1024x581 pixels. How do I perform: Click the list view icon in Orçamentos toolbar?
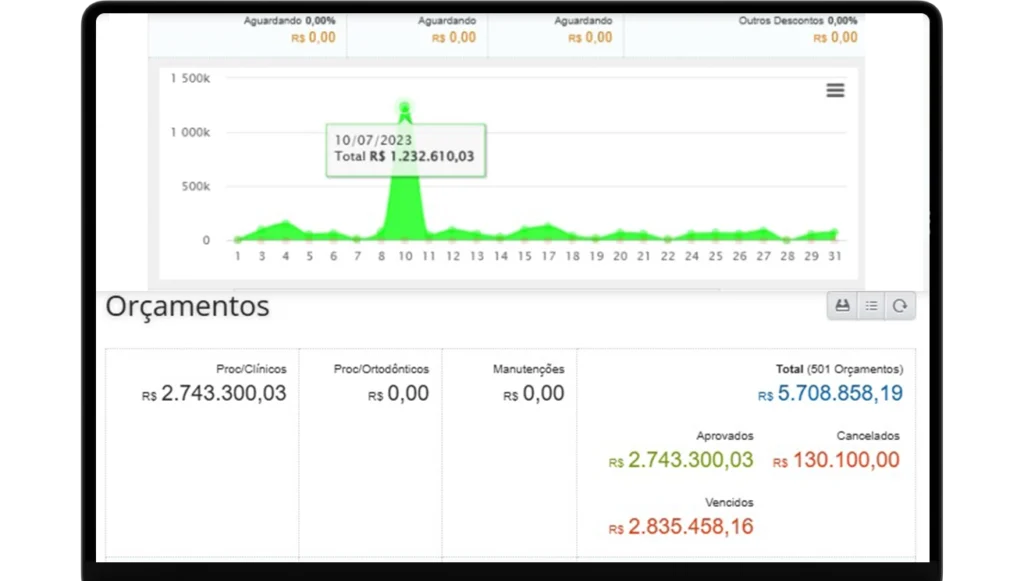click(x=871, y=306)
